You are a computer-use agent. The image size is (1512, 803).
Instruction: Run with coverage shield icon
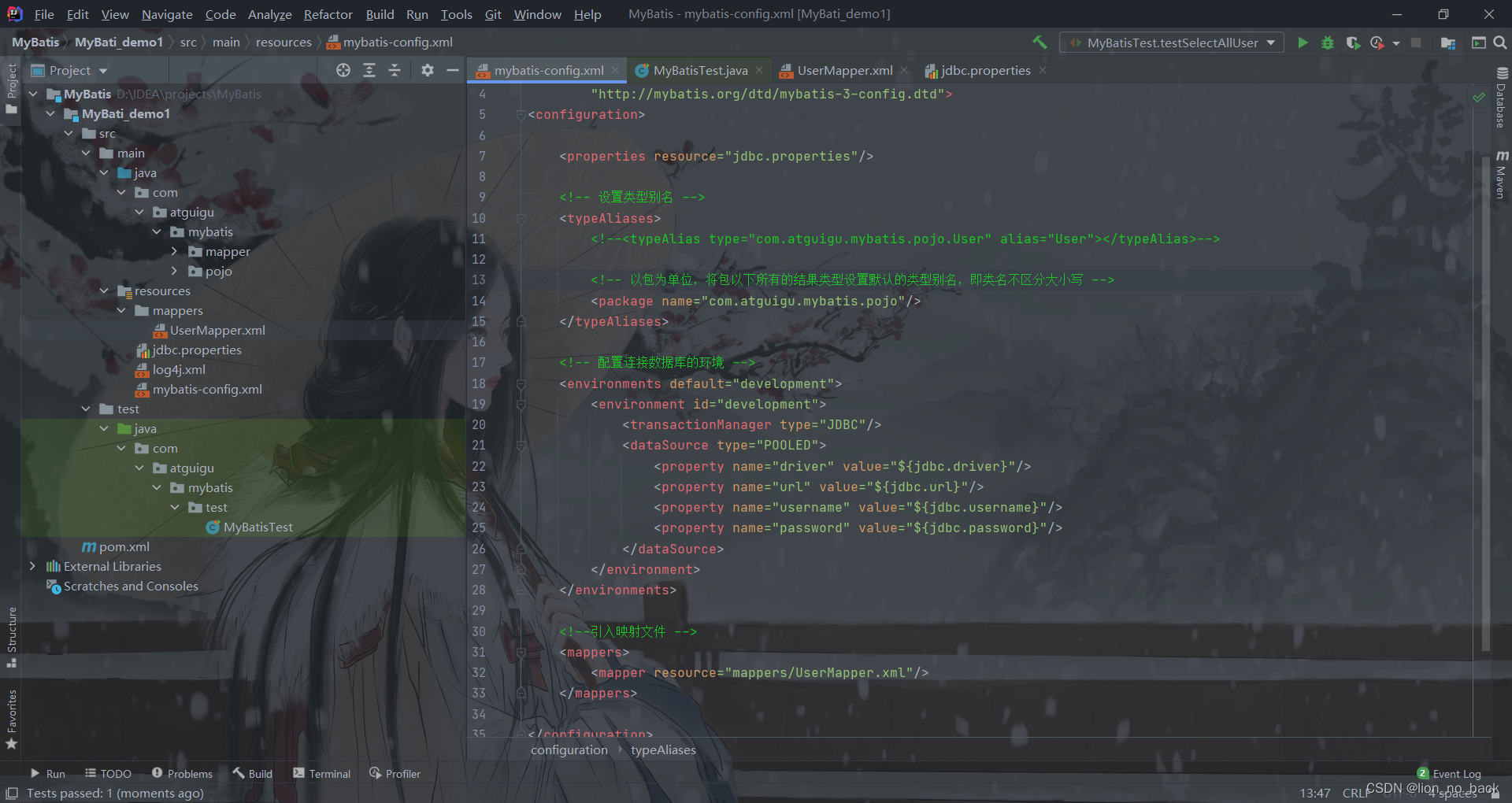1353,43
